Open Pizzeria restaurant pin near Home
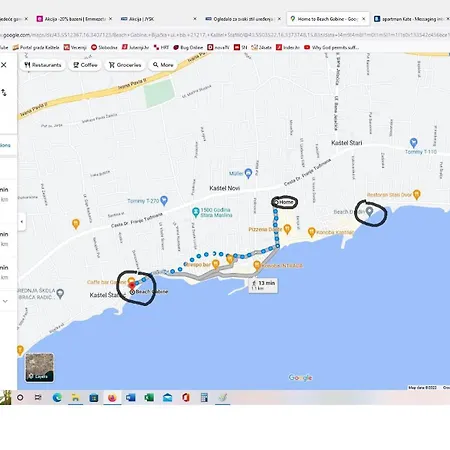 coord(287,229)
